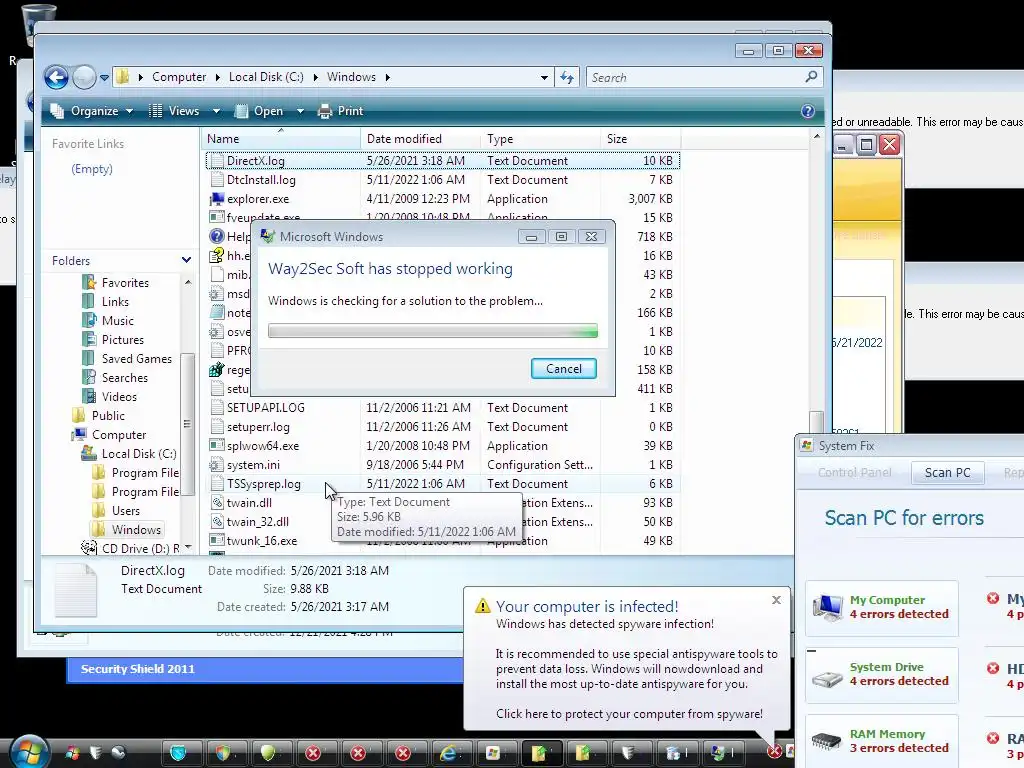
Task: Click the search magnifier icon
Action: (x=811, y=77)
